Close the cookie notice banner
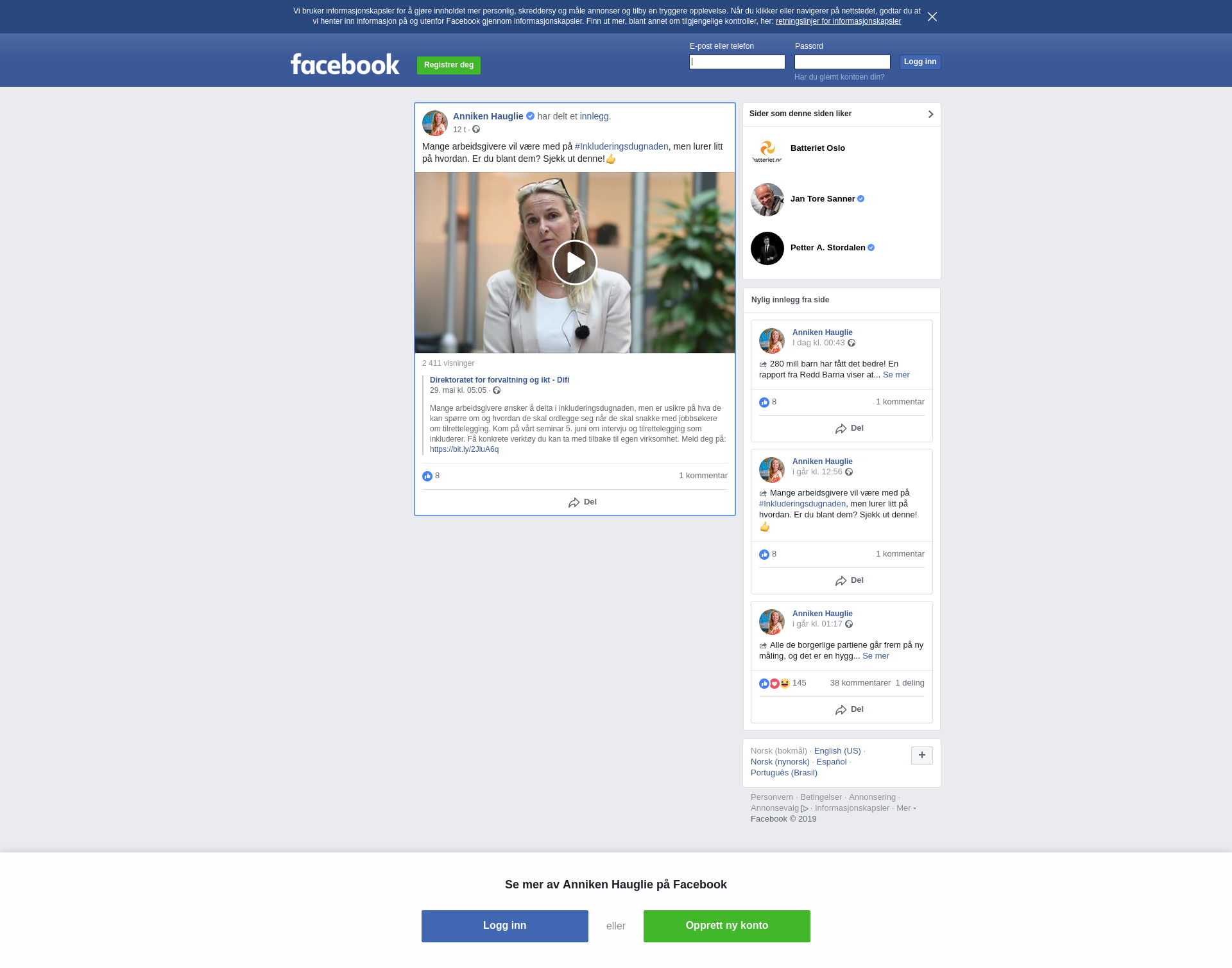This screenshot has height=968, width=1232. pyautogui.click(x=932, y=17)
